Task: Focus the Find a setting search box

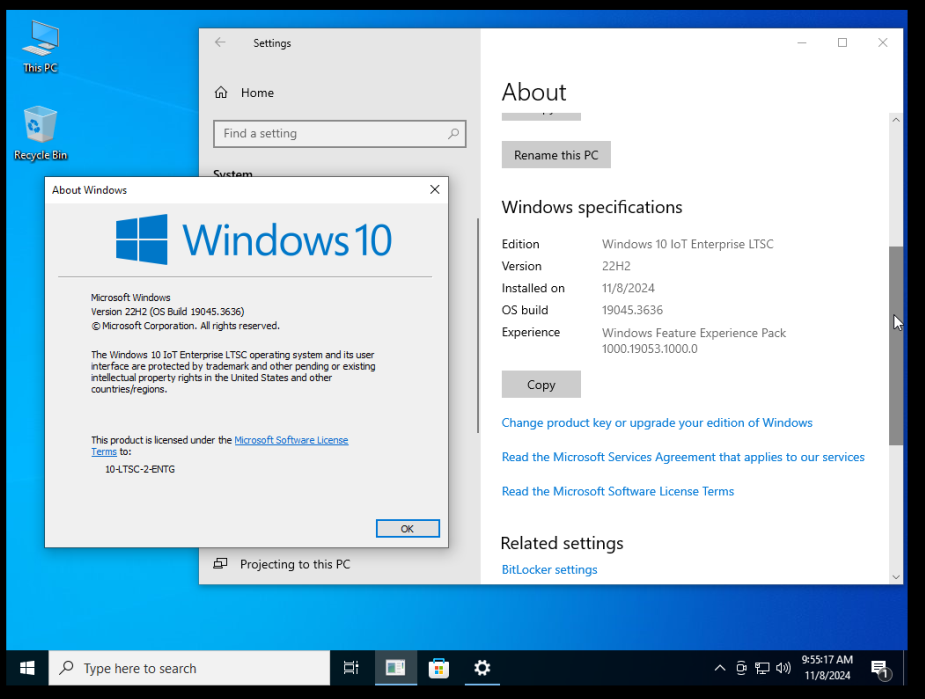Action: (x=339, y=134)
